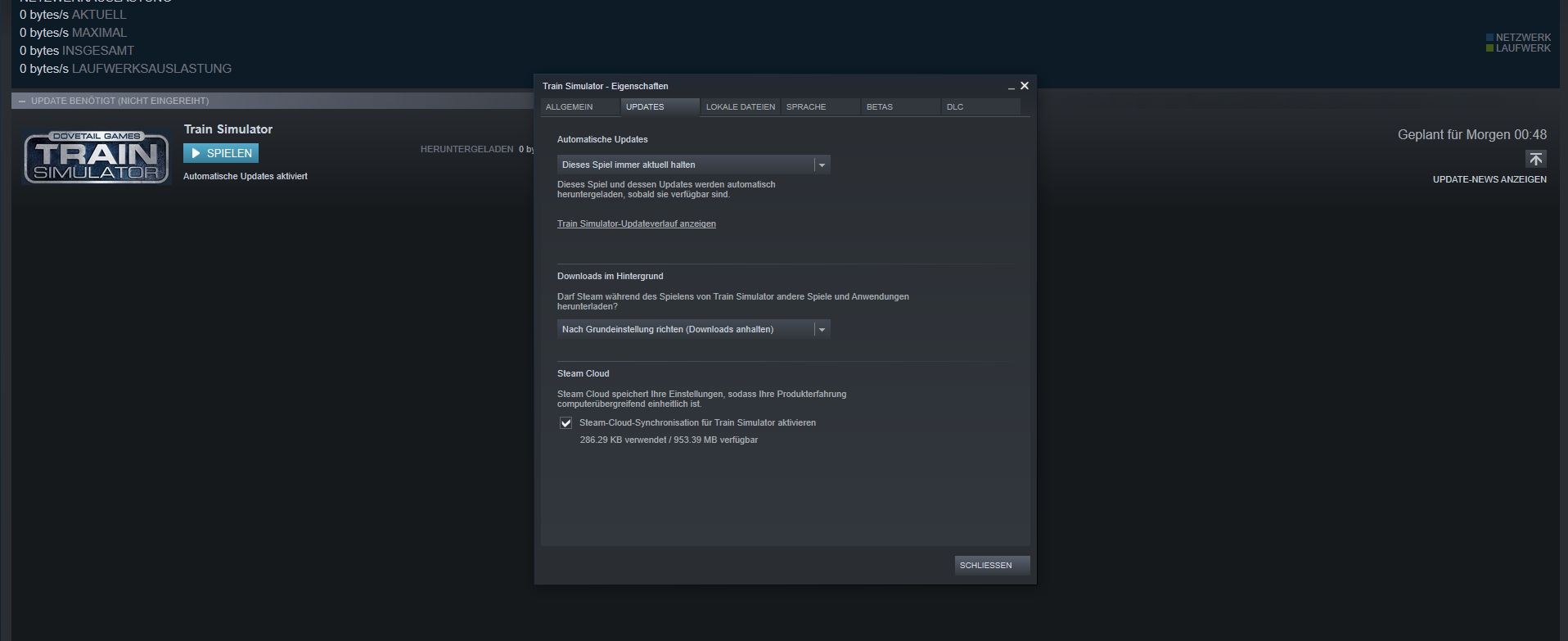1568x641 pixels.
Task: Minimize the Eigenschaften dialog
Action: [x=1012, y=86]
